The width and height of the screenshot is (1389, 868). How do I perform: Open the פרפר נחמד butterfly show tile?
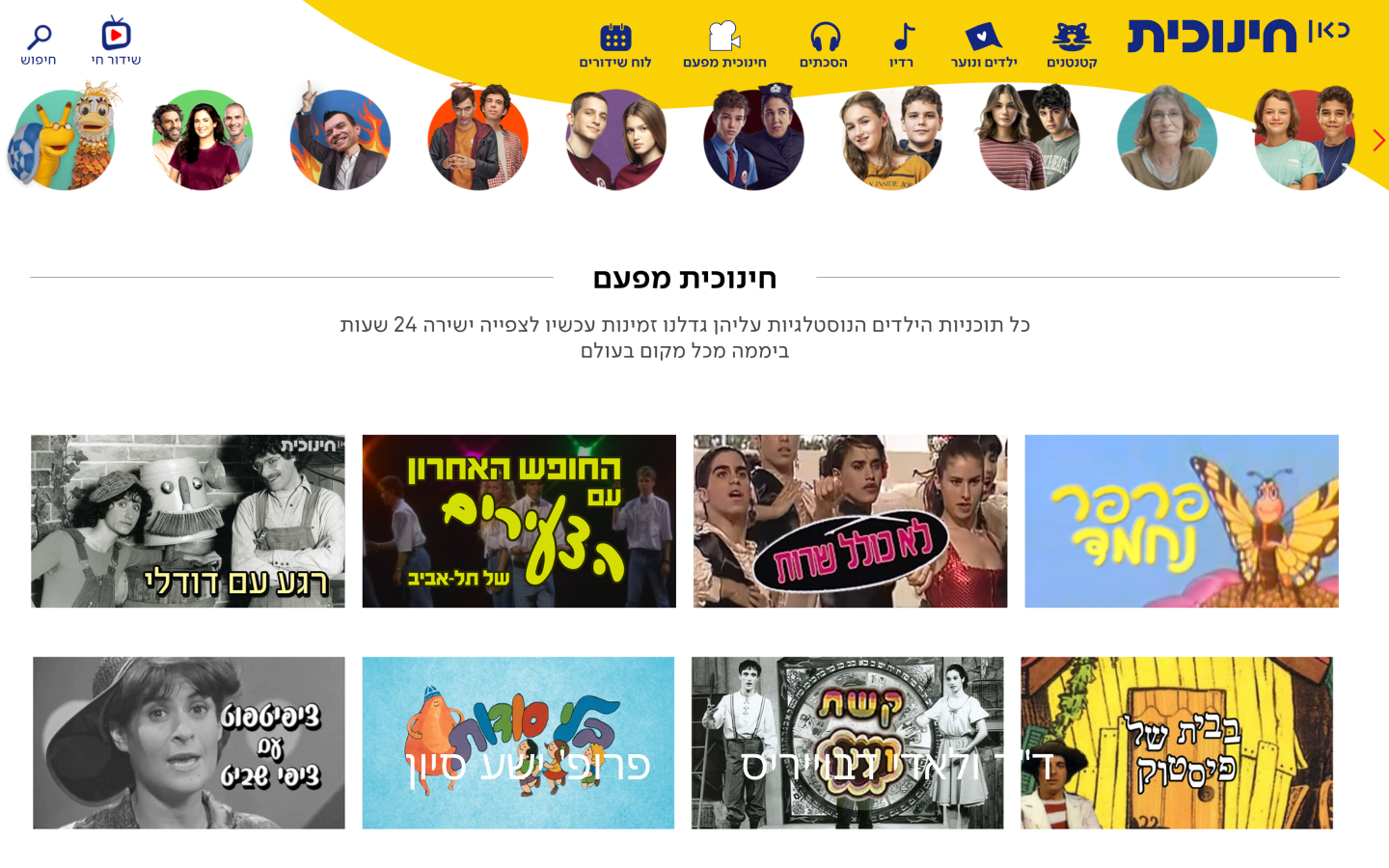click(1182, 521)
